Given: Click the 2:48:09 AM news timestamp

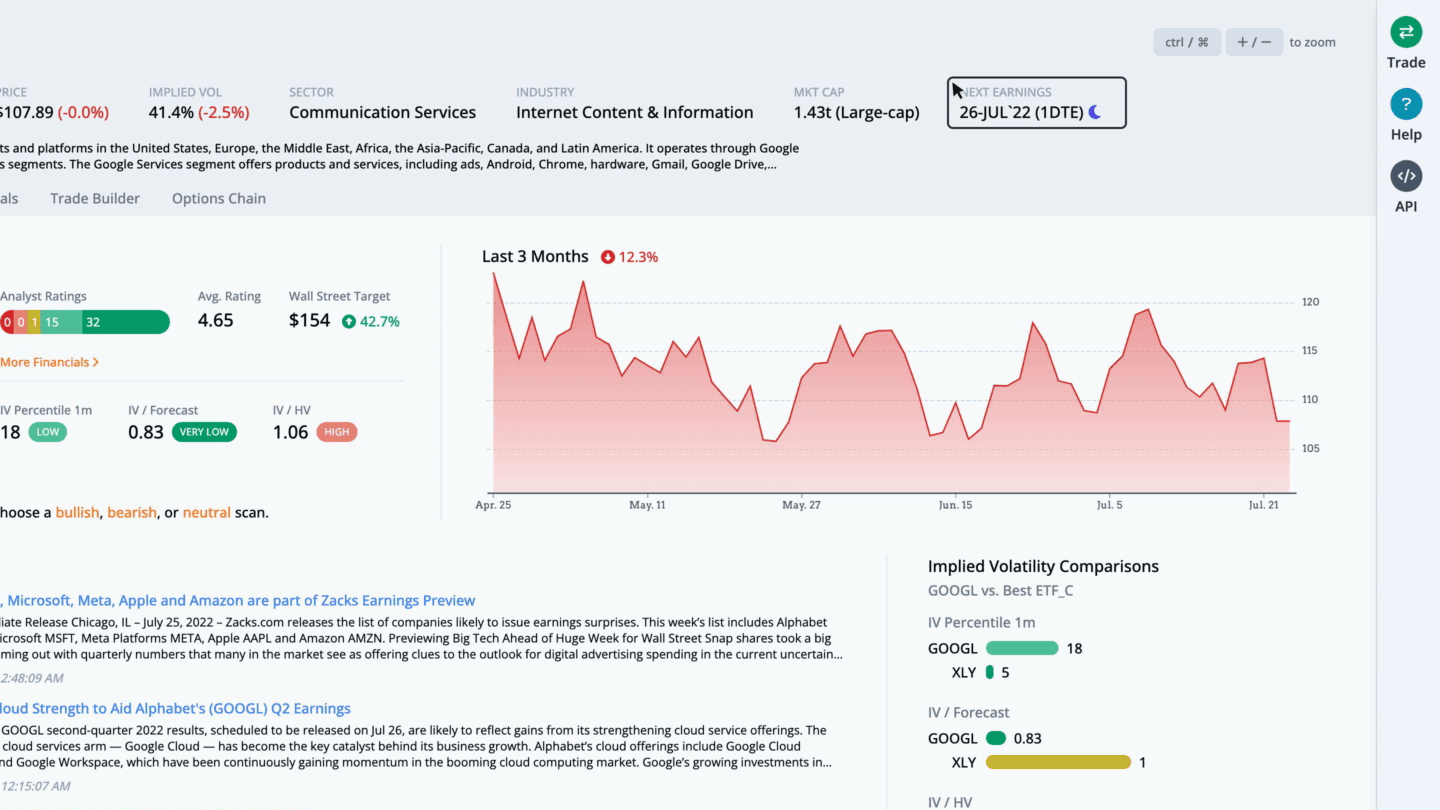Looking at the screenshot, I should pos(31,678).
